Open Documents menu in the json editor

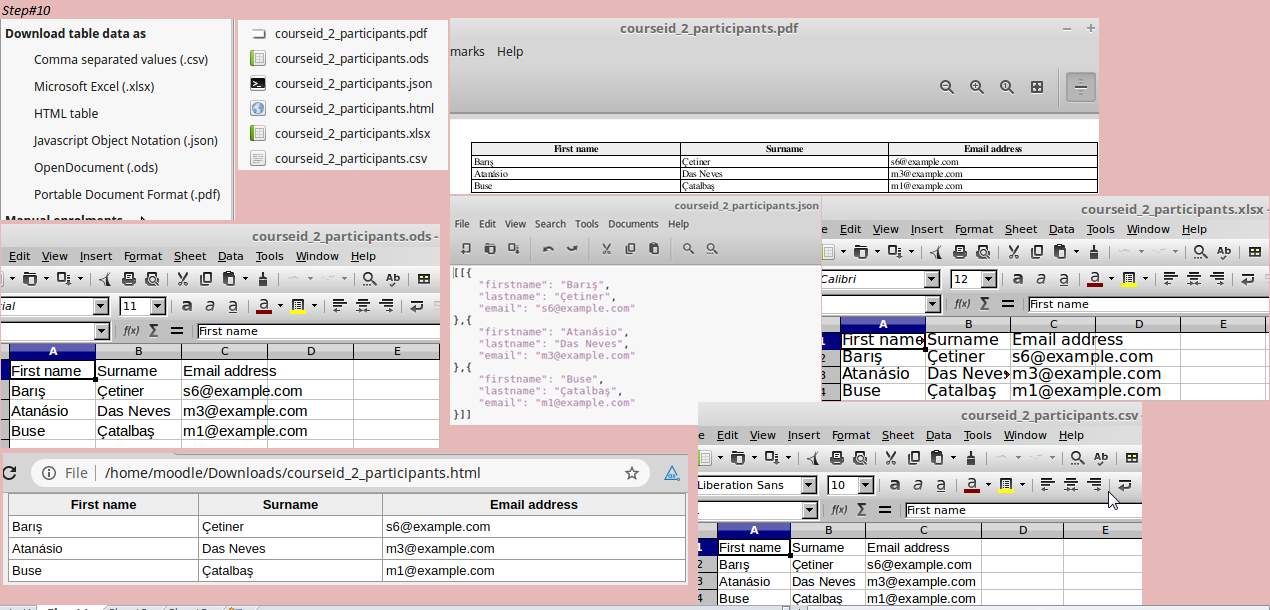[x=633, y=224]
